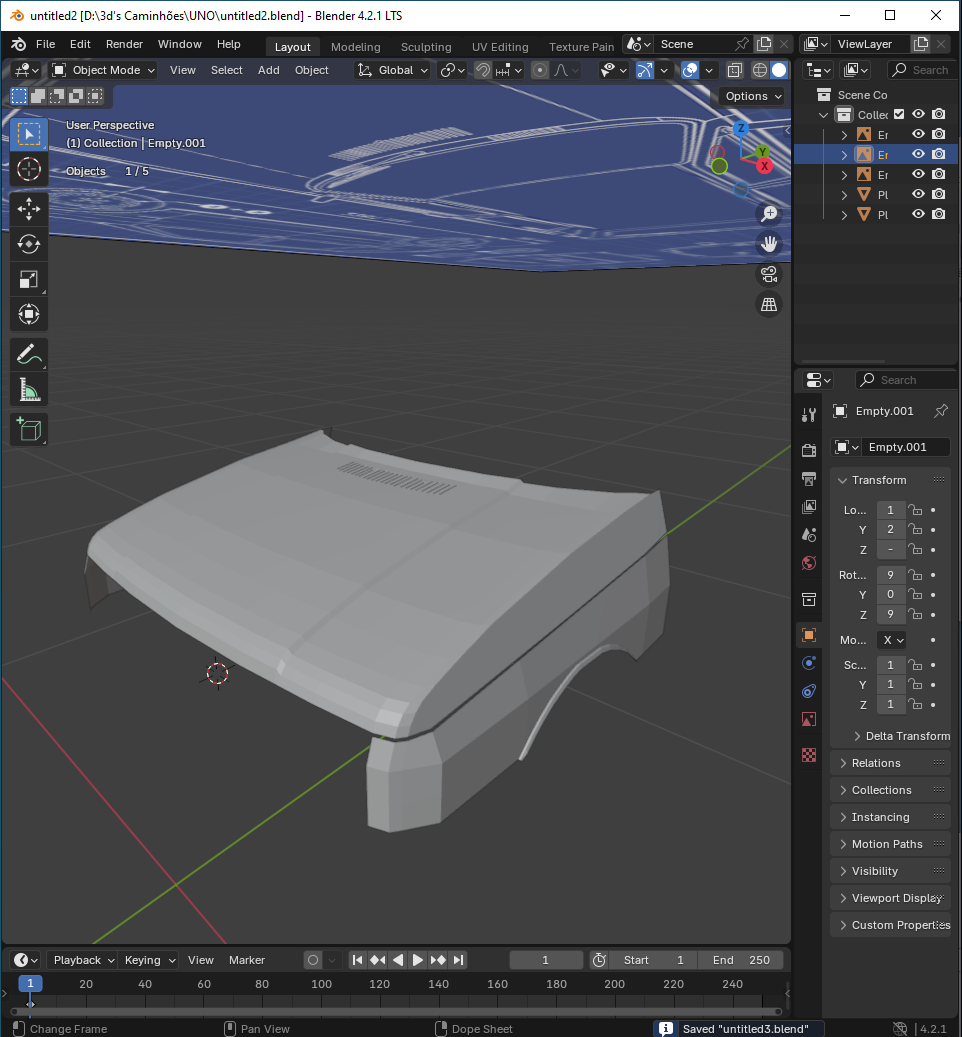Open the Tool properties tab
962x1037 pixels.
[809, 415]
